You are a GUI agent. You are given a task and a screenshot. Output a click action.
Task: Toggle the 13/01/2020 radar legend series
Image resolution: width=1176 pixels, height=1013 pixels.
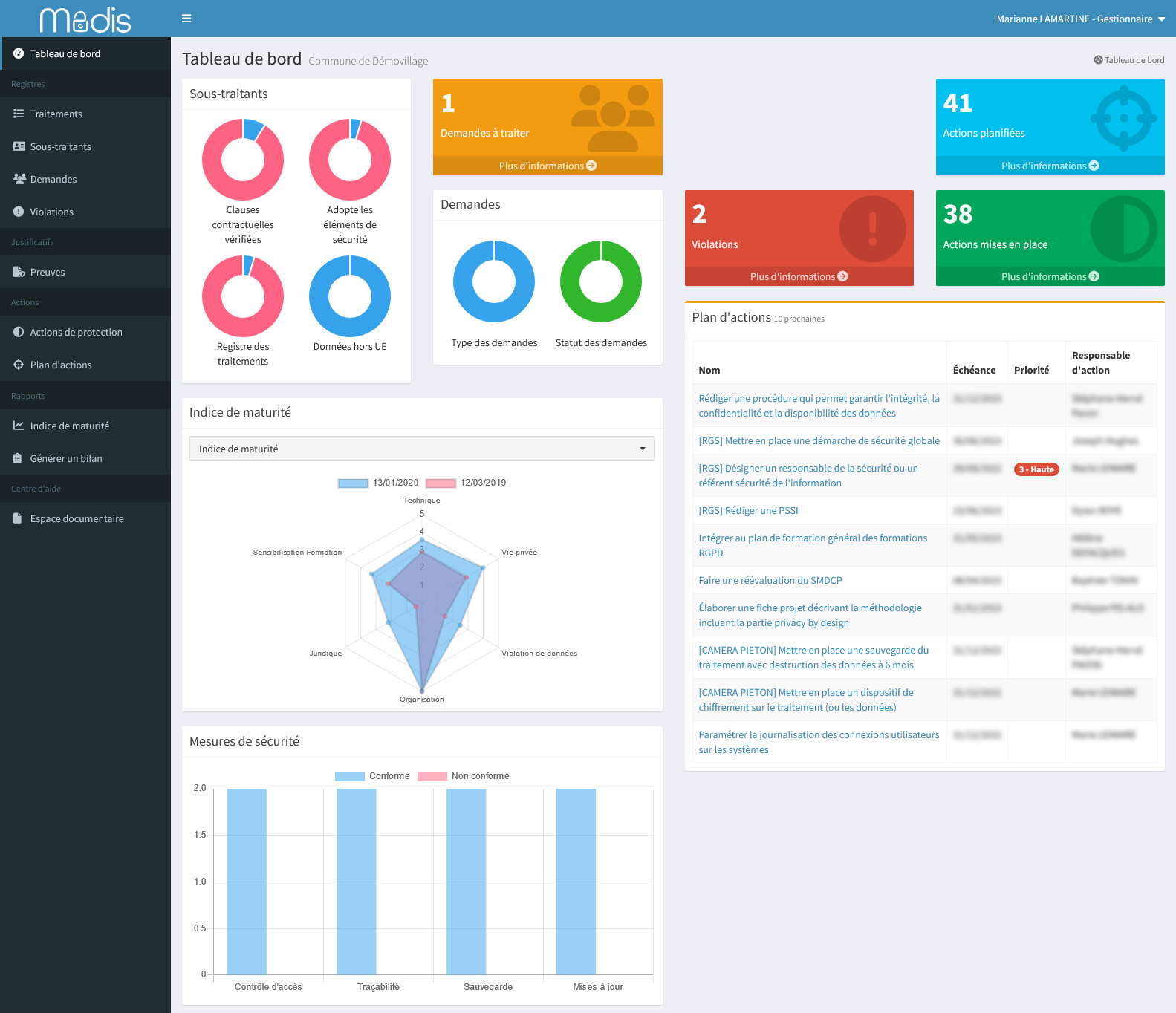coord(354,483)
